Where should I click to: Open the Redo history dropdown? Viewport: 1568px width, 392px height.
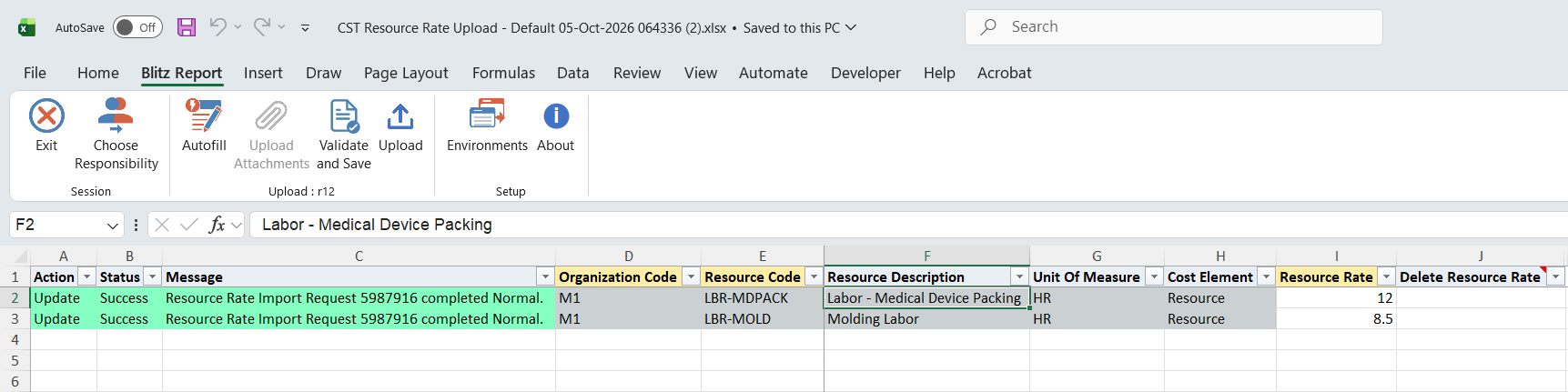pyautogui.click(x=282, y=27)
